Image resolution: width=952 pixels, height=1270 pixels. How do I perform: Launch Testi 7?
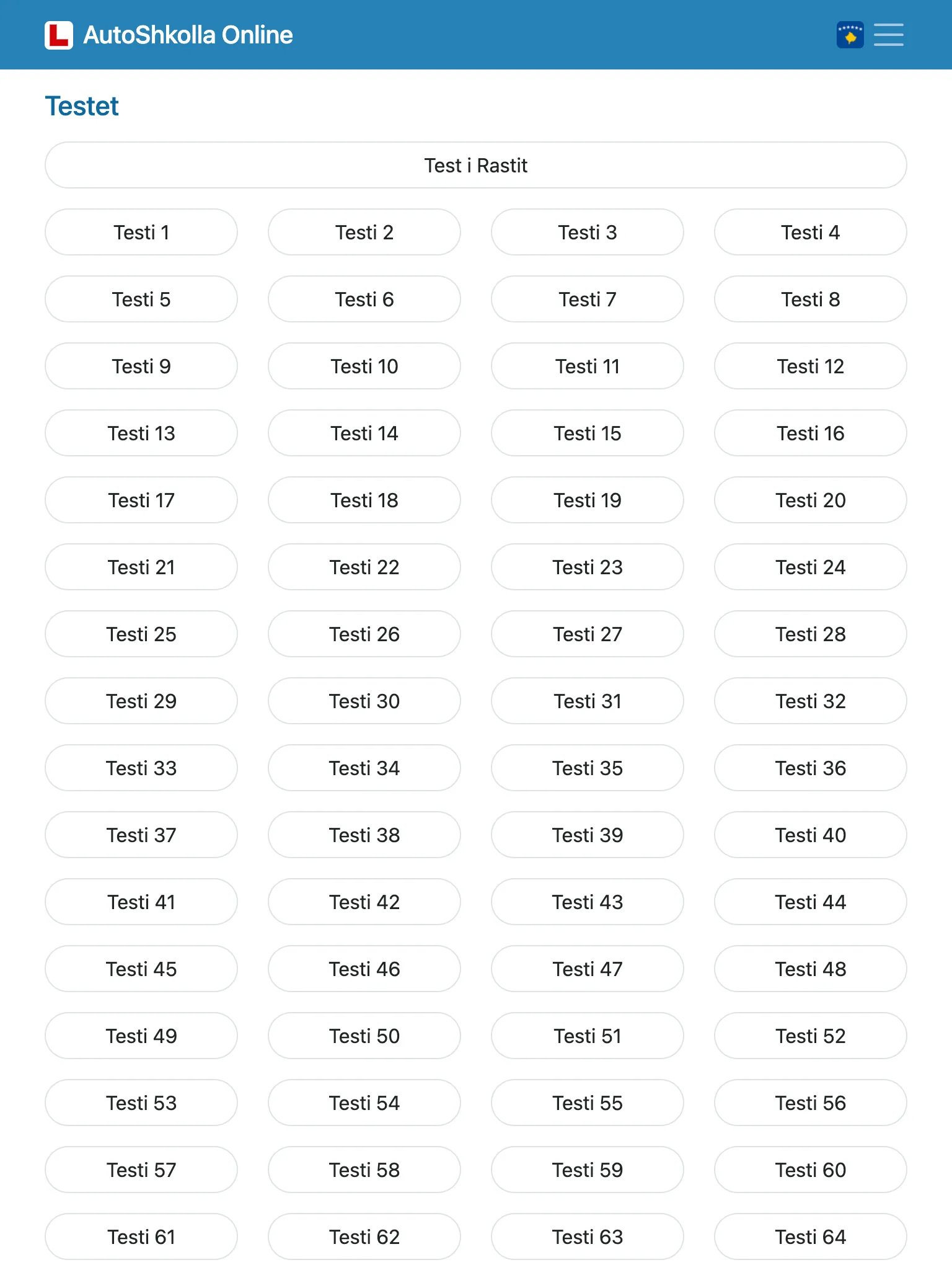pyautogui.click(x=588, y=299)
